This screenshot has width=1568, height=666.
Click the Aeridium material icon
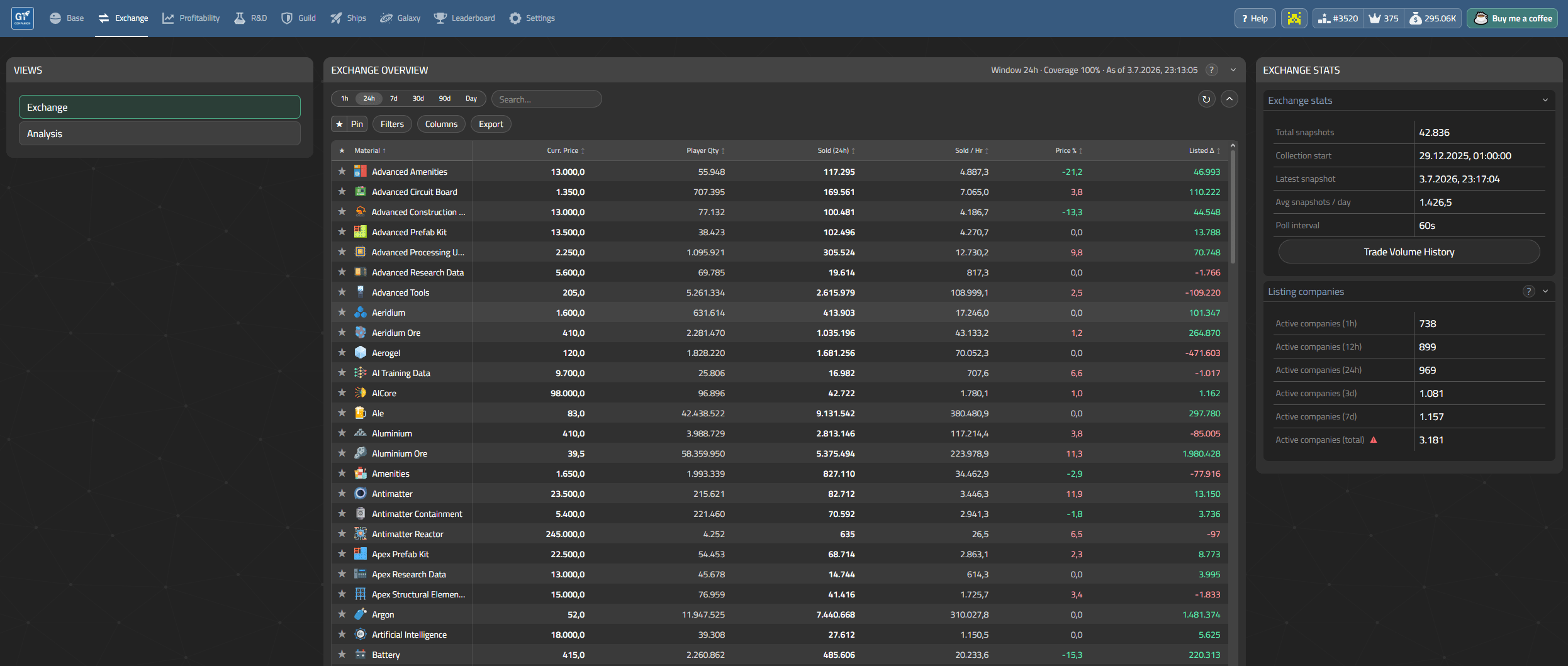point(361,313)
